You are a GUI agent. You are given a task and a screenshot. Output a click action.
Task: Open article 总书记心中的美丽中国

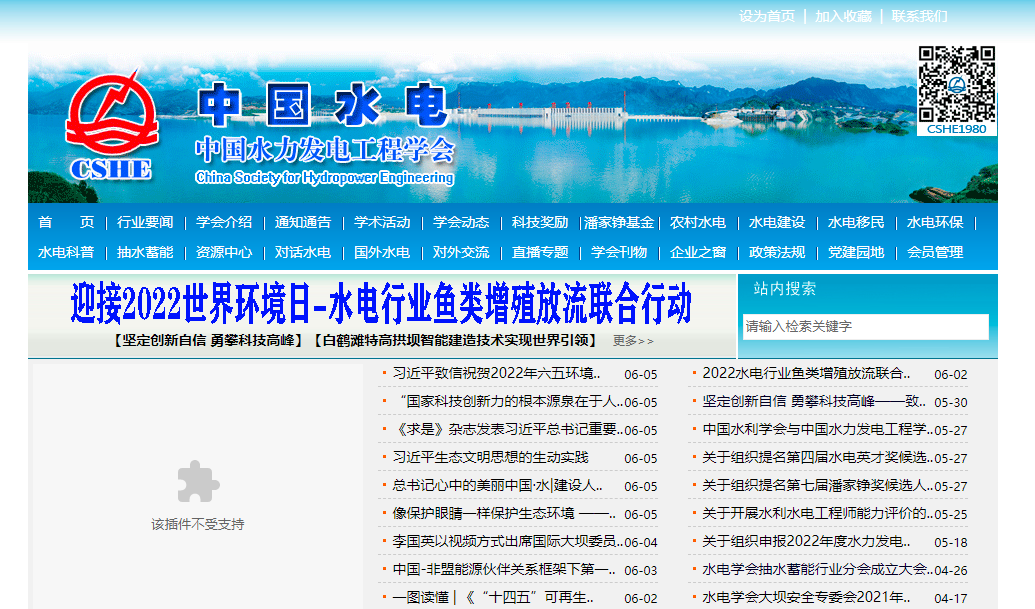[498, 486]
